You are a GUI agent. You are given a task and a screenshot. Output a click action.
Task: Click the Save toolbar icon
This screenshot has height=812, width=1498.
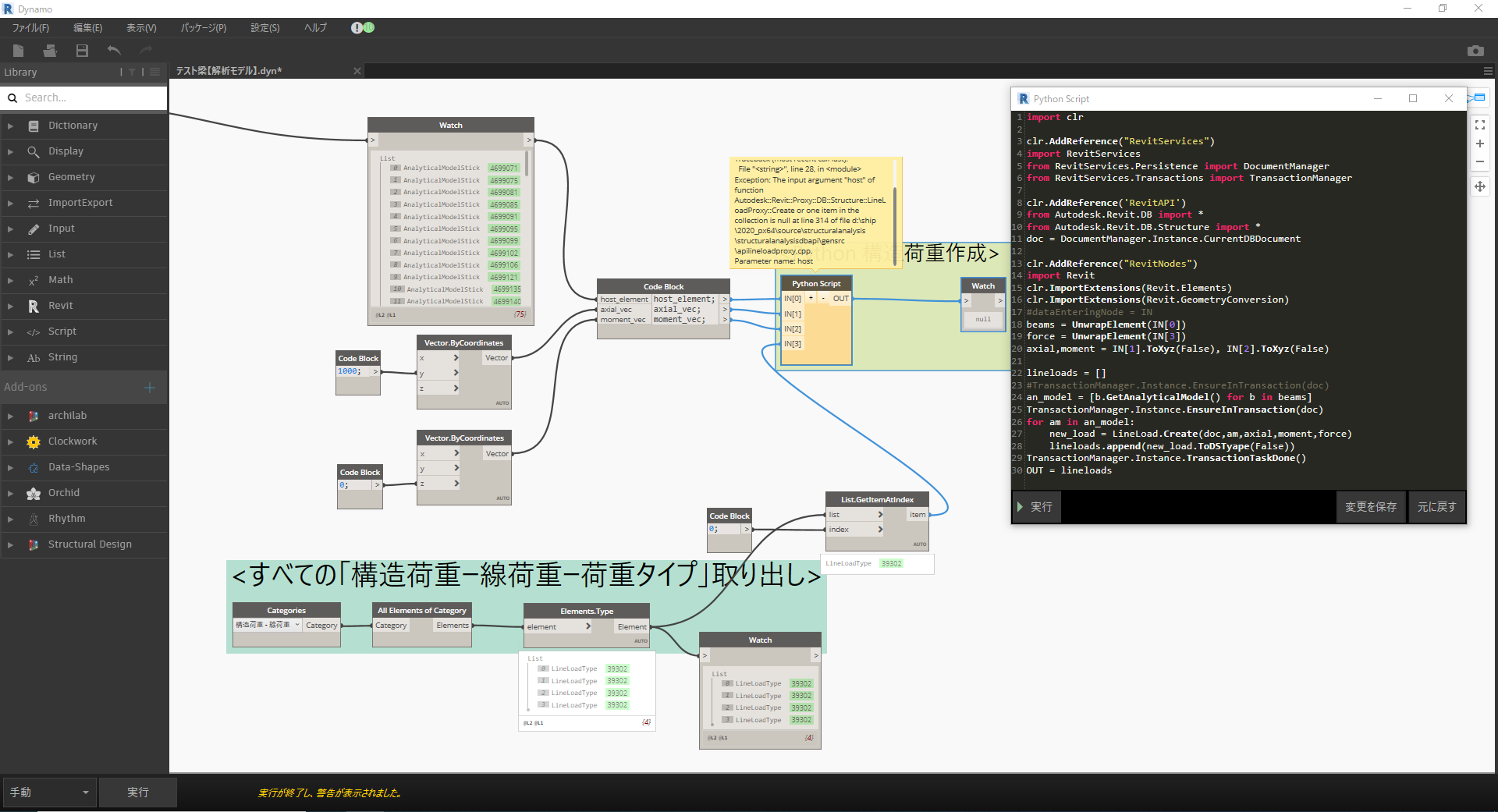point(82,51)
